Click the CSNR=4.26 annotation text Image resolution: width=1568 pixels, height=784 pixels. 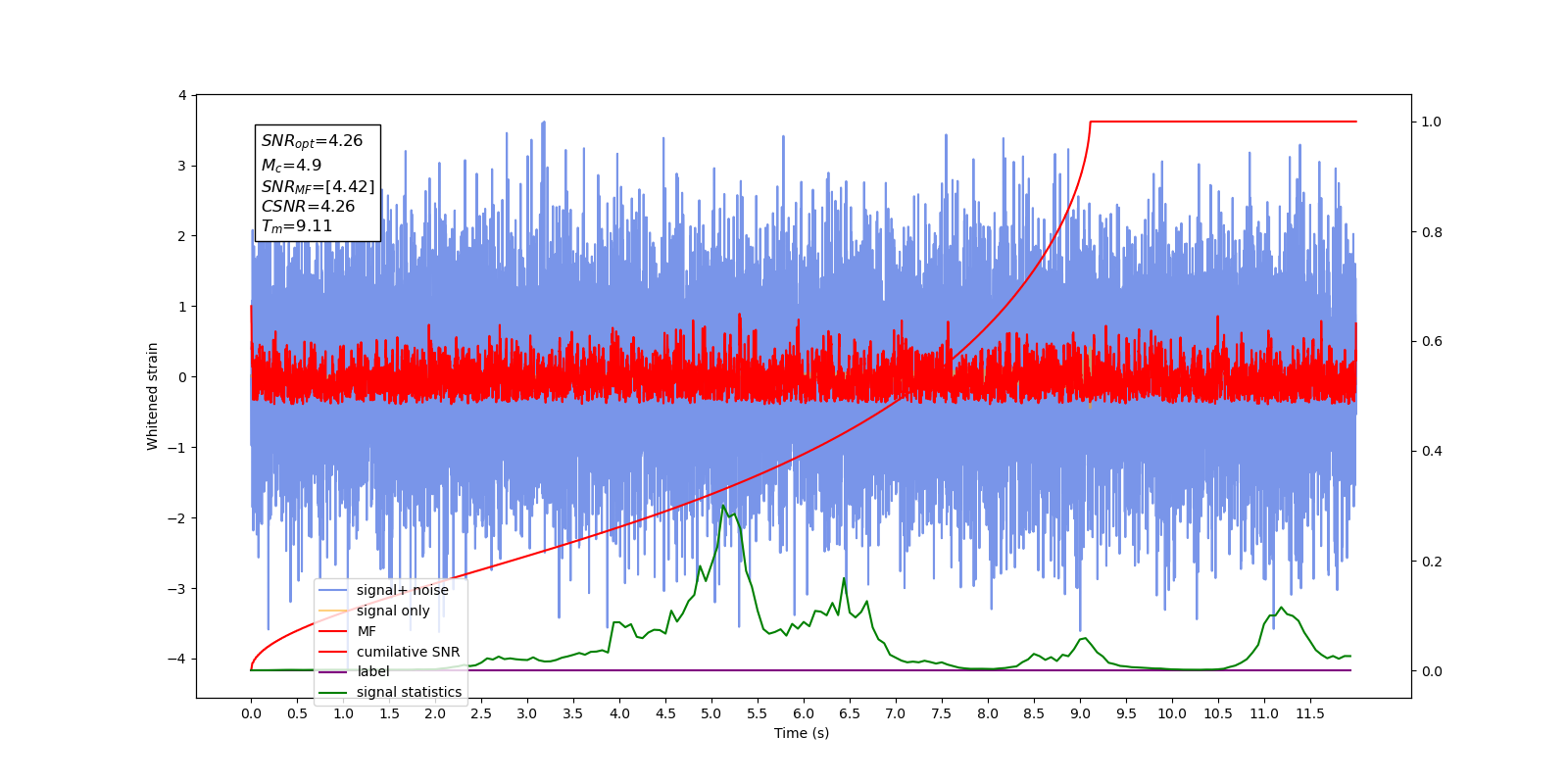coord(308,206)
